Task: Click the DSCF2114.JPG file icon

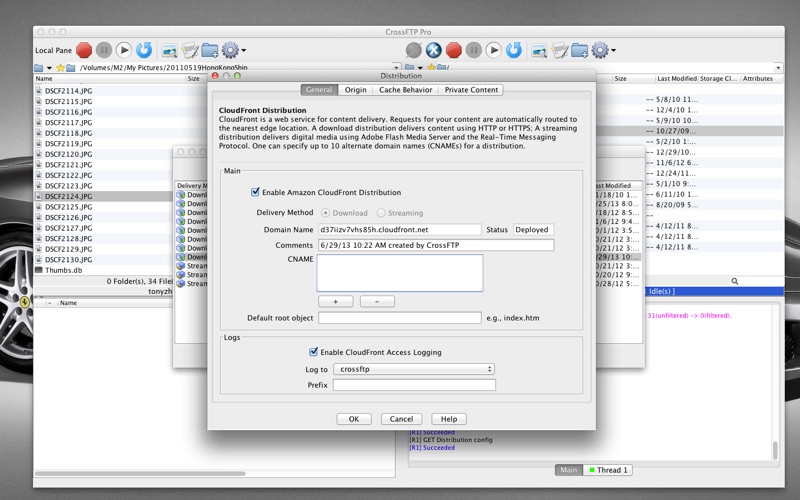Action: coord(39,91)
